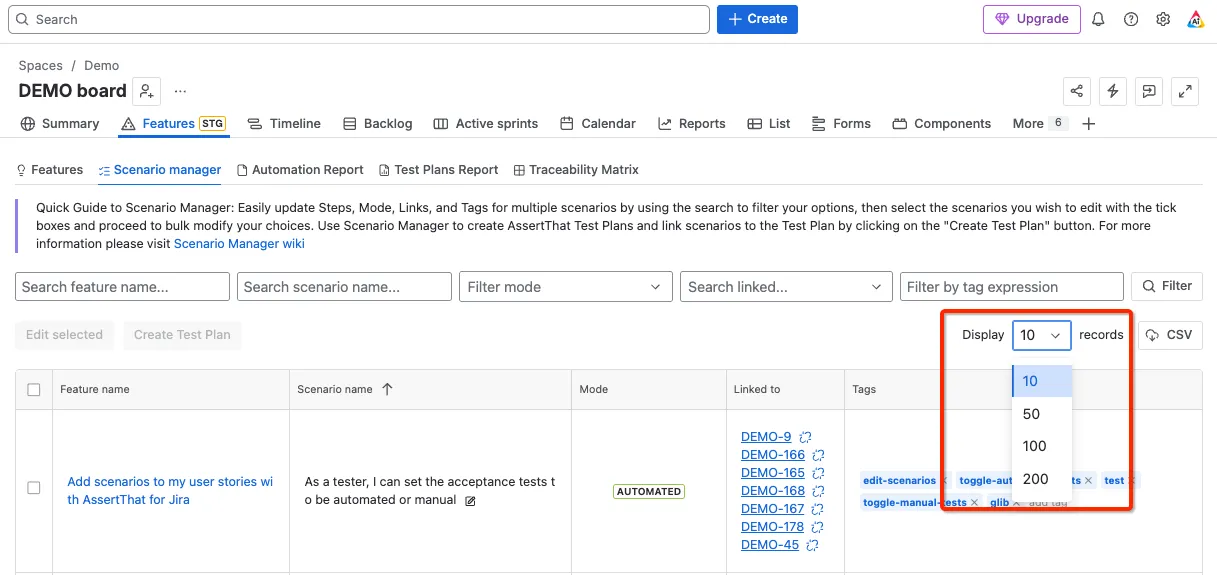
Task: Choose 50 records in the dropdown list
Action: pyautogui.click(x=1042, y=414)
